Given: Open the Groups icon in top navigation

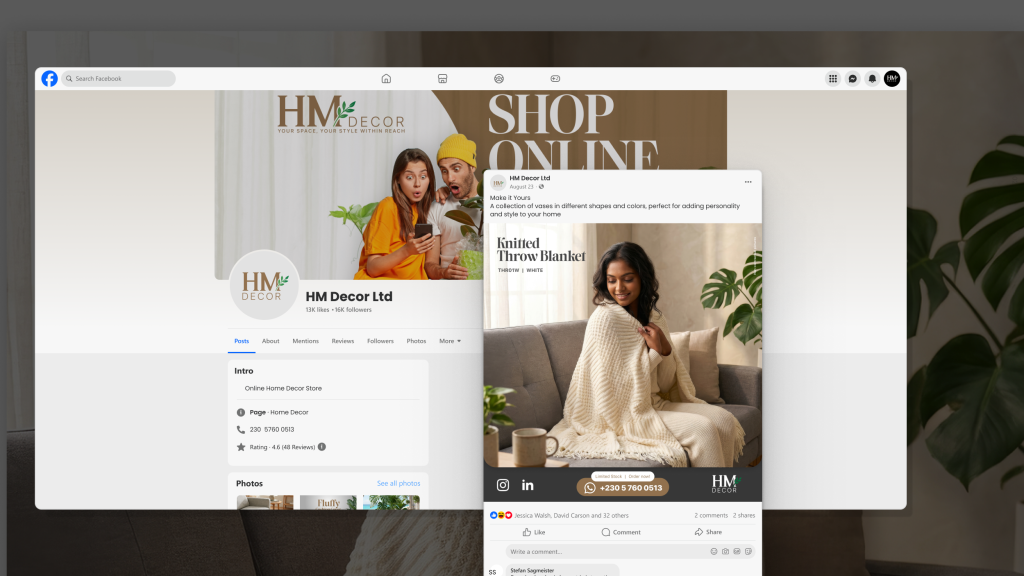Looking at the screenshot, I should tap(499, 78).
